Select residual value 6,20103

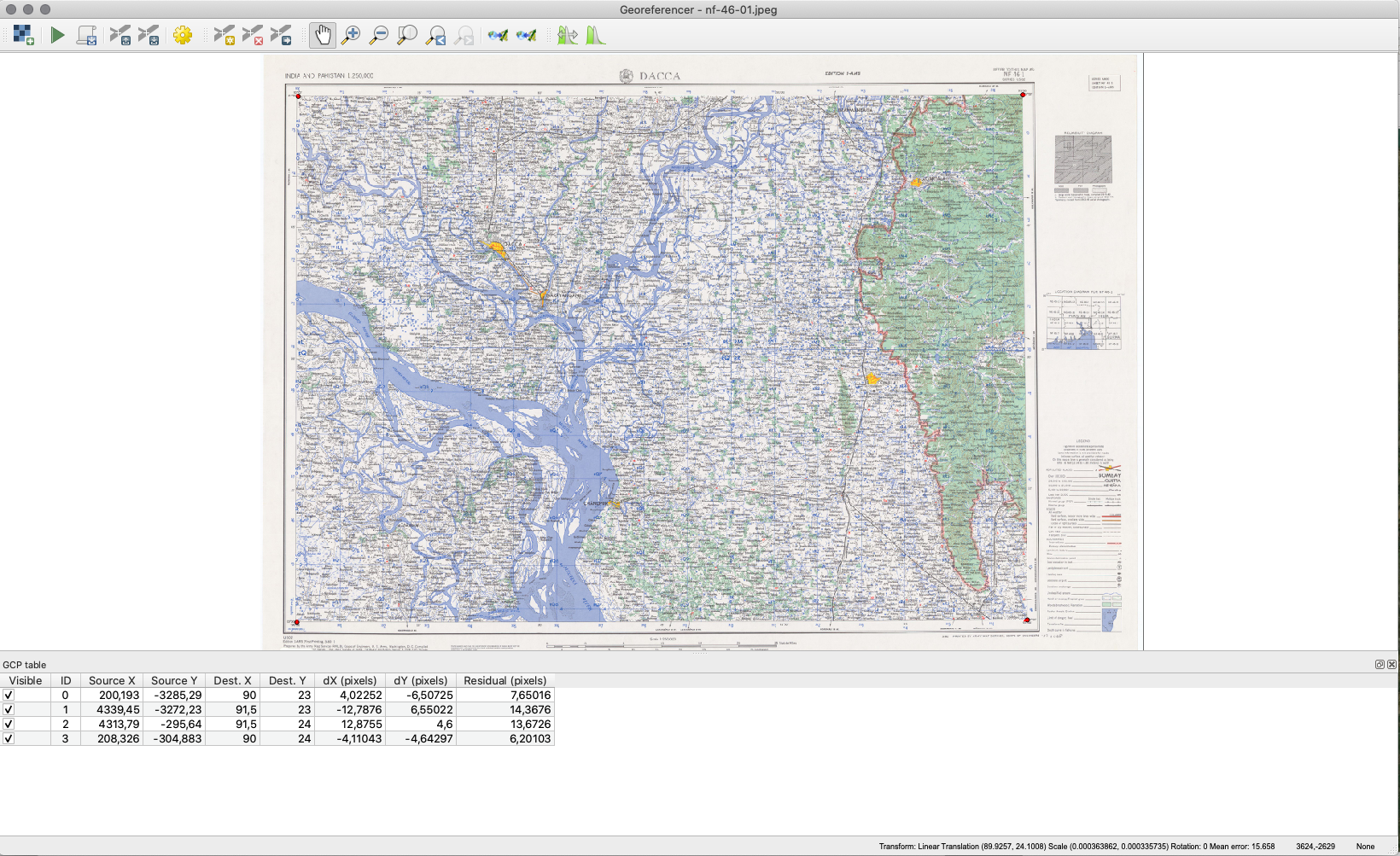[x=505, y=738]
